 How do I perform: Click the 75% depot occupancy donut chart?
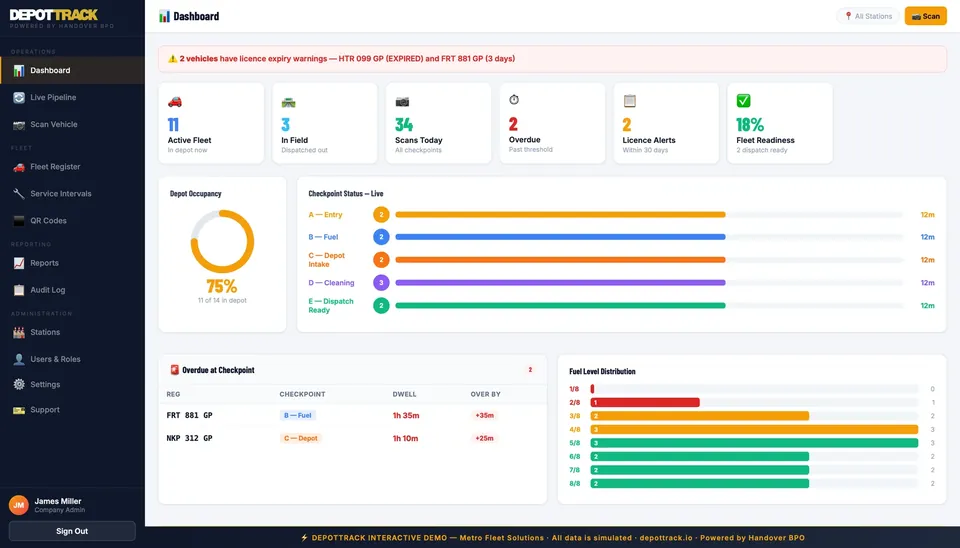222,241
